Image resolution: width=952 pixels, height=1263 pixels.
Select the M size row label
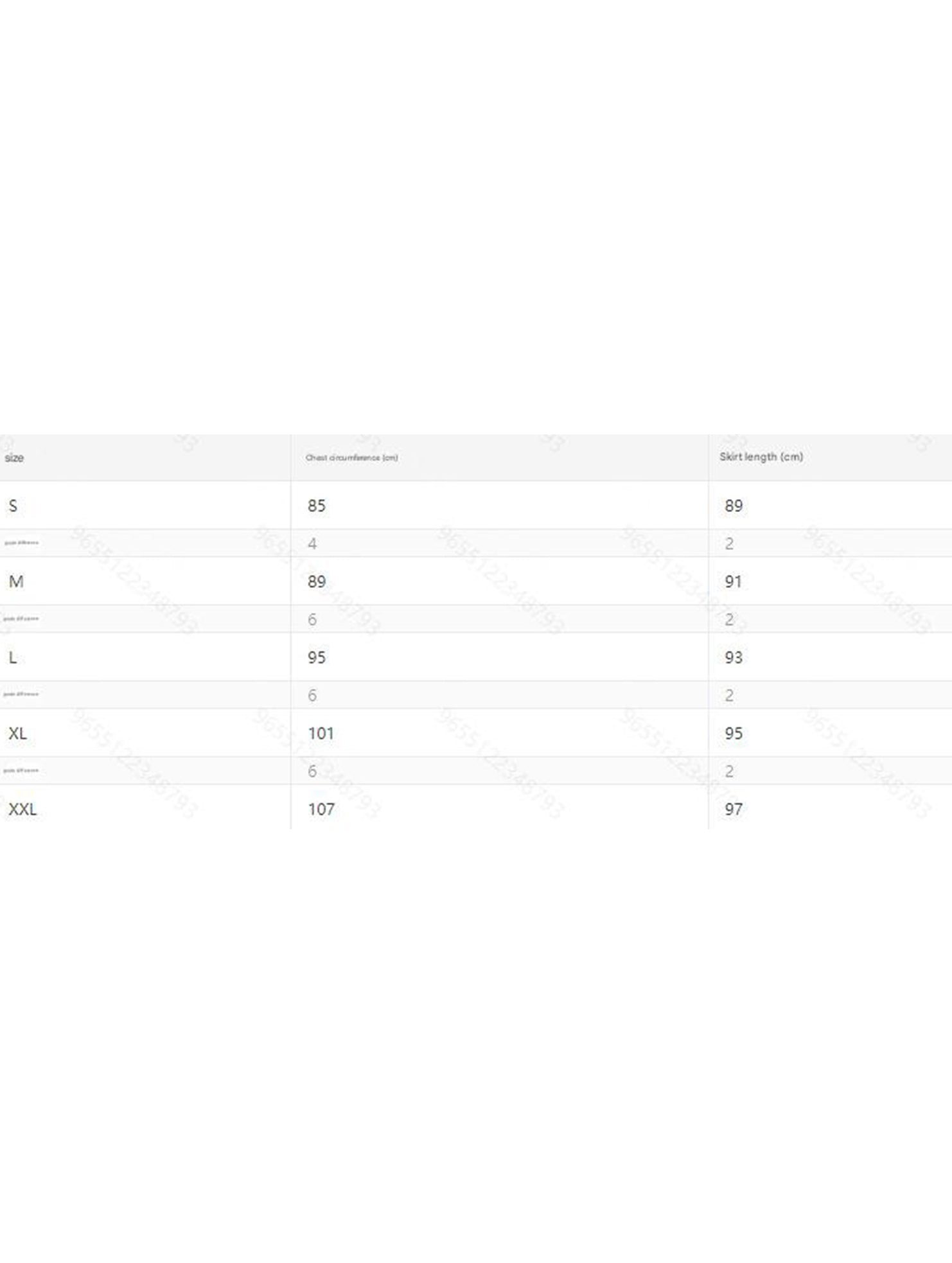coord(16,581)
